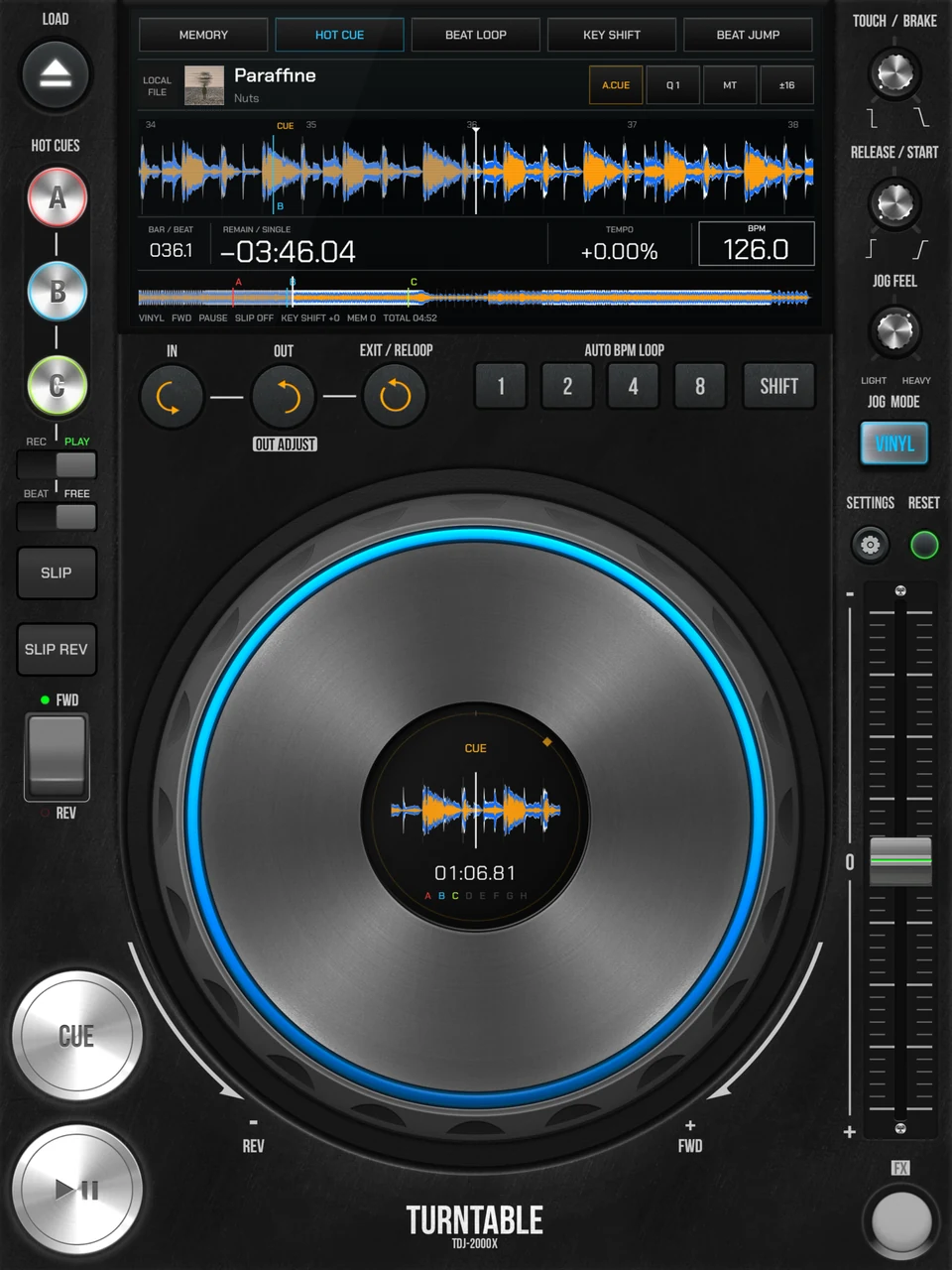Tap the KEY SHIFT +0 status text

click(309, 318)
